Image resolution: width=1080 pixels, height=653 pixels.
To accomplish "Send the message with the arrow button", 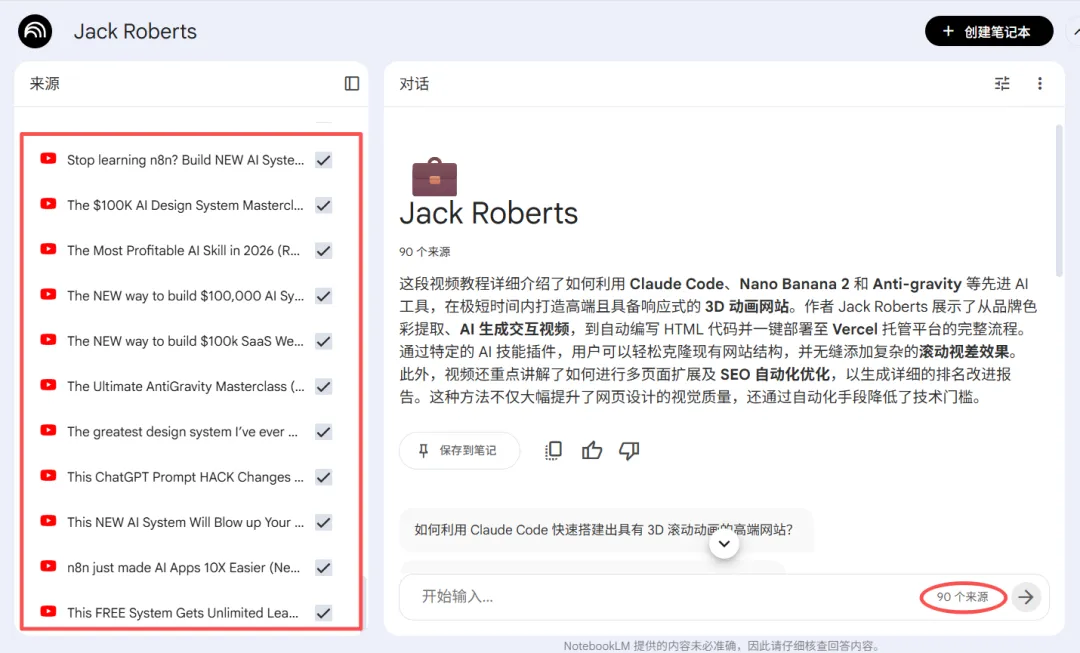I will (1026, 597).
